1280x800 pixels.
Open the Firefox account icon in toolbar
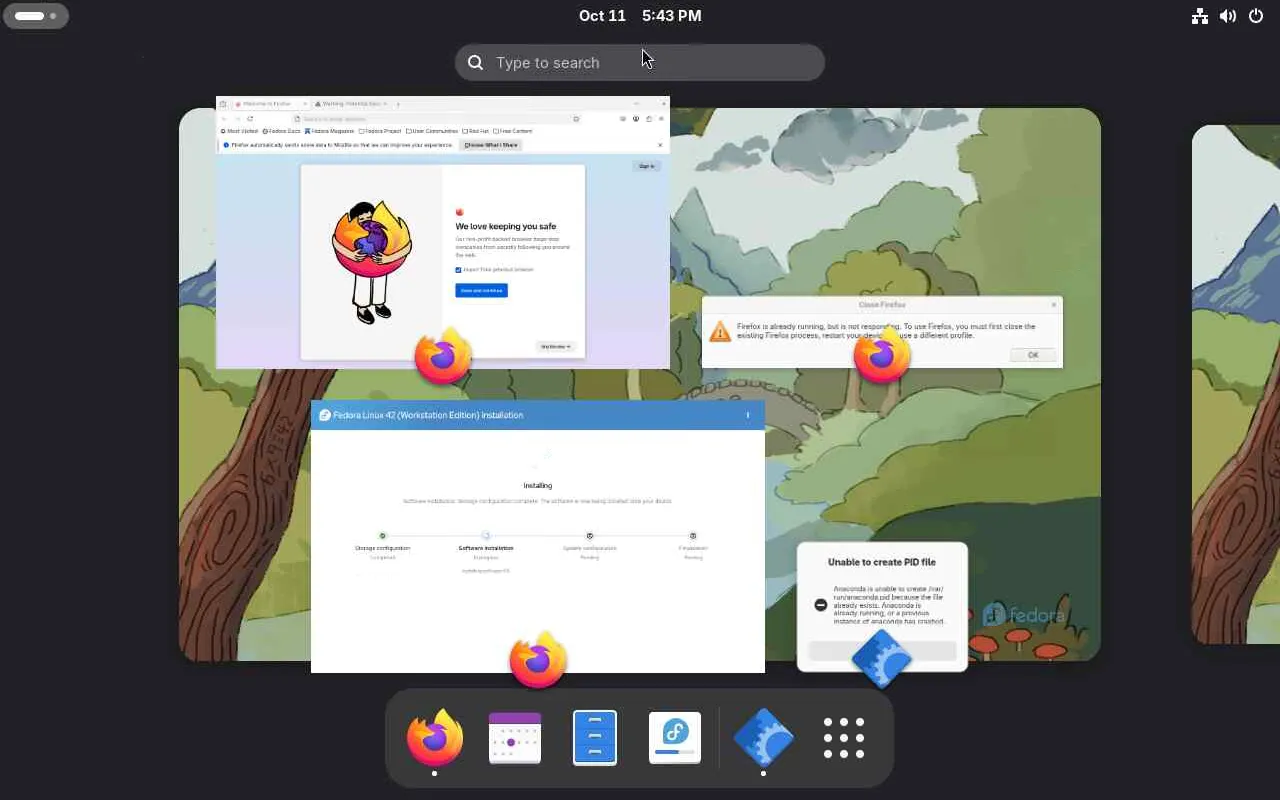click(636, 119)
